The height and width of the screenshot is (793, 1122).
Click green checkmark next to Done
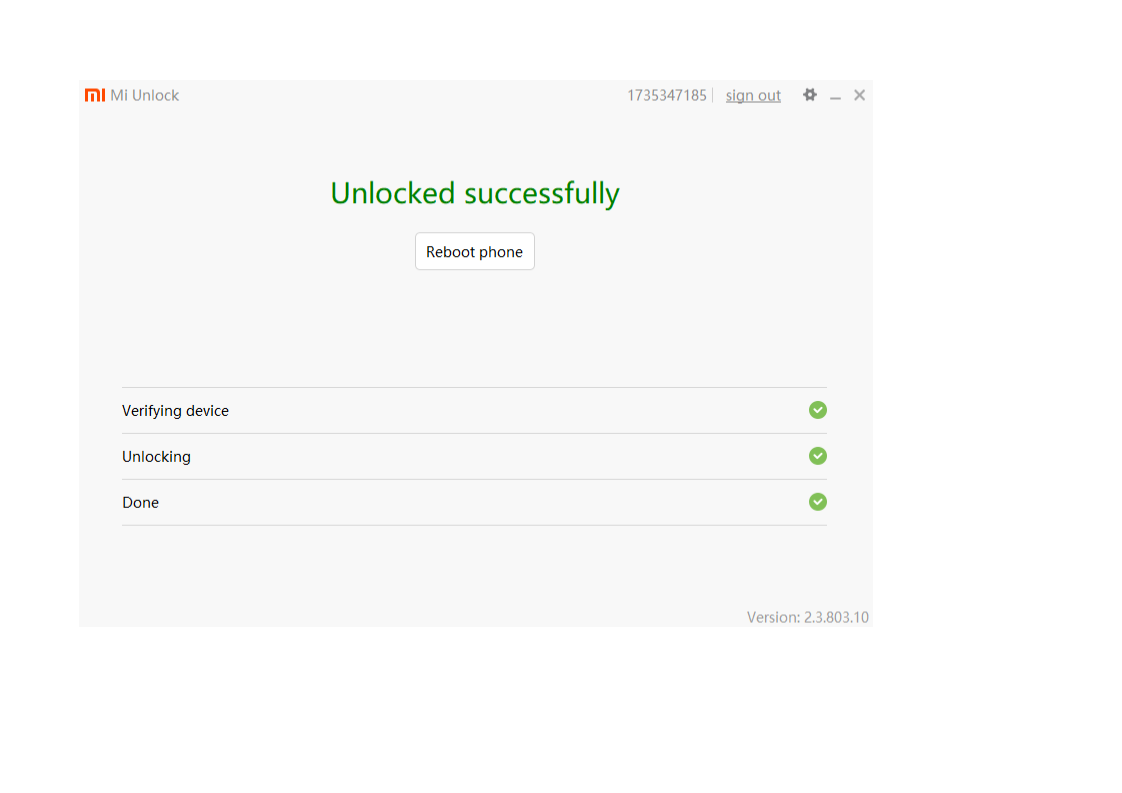(818, 502)
